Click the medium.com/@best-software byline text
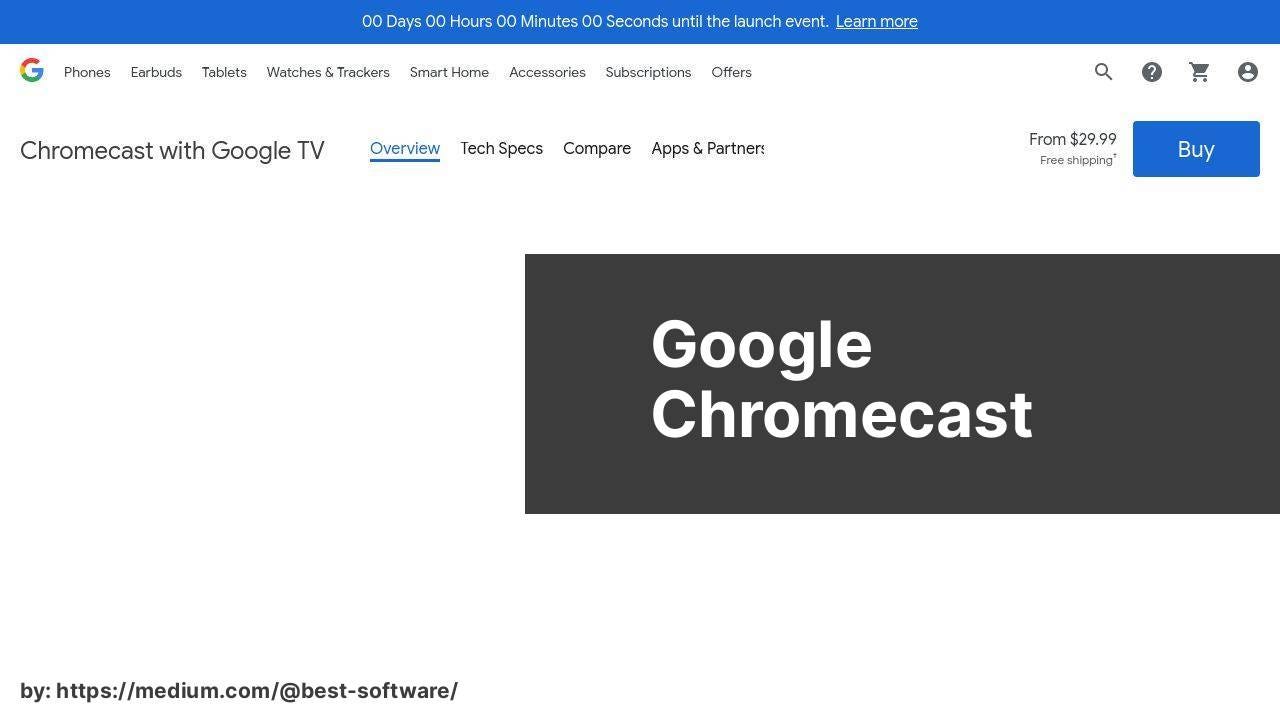 (239, 691)
